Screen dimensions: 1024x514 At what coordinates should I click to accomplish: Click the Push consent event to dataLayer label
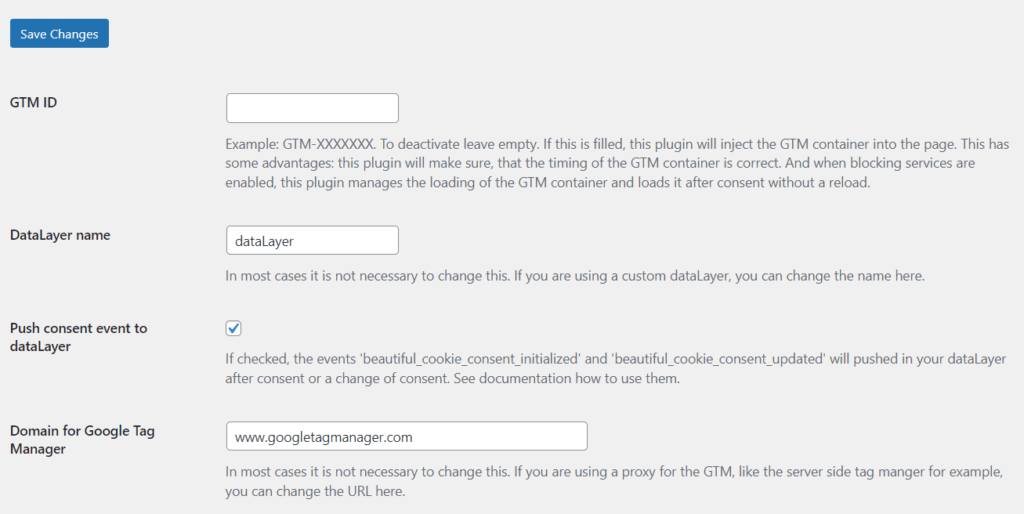click(78, 337)
